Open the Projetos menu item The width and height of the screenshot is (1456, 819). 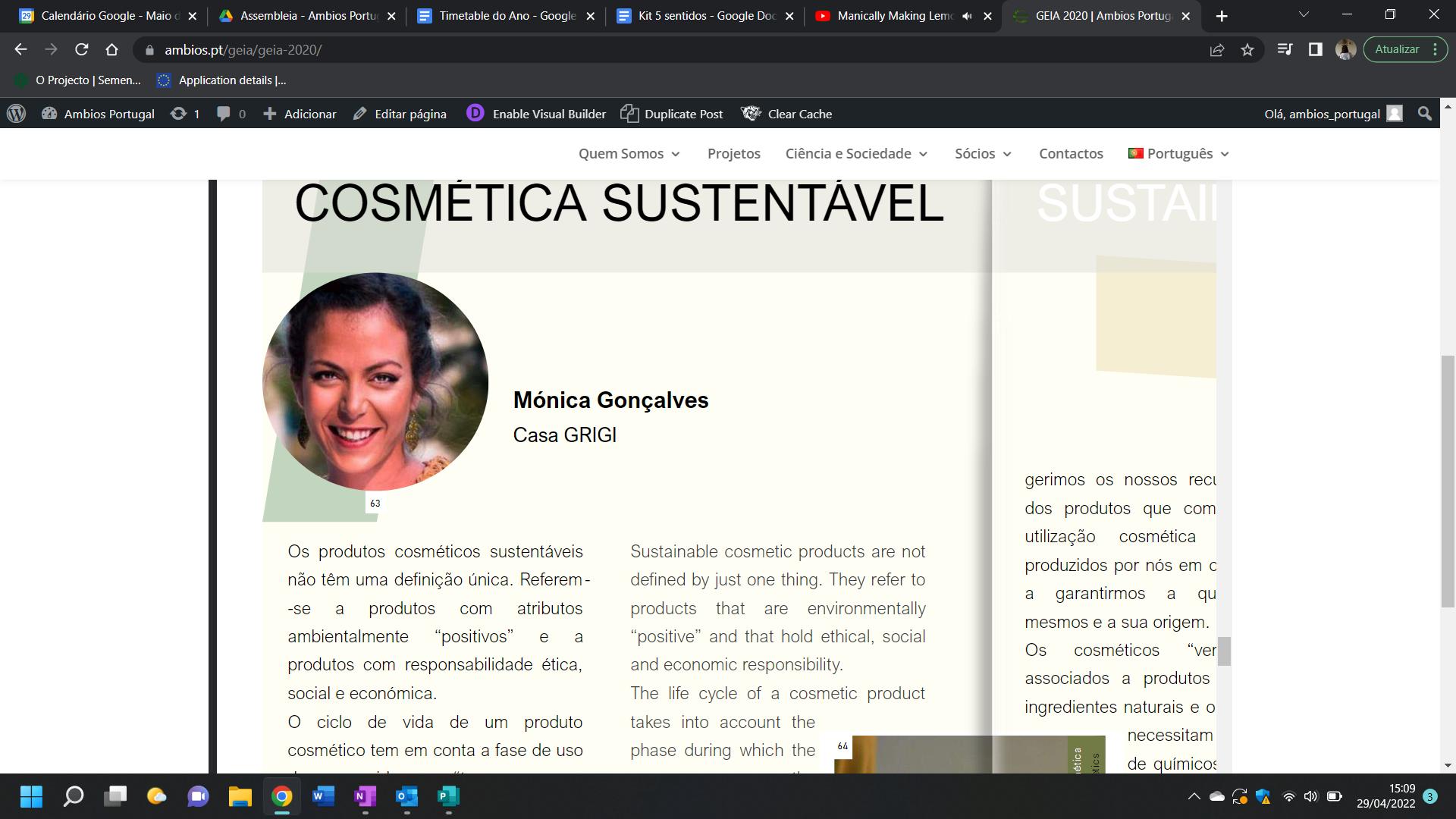(733, 154)
